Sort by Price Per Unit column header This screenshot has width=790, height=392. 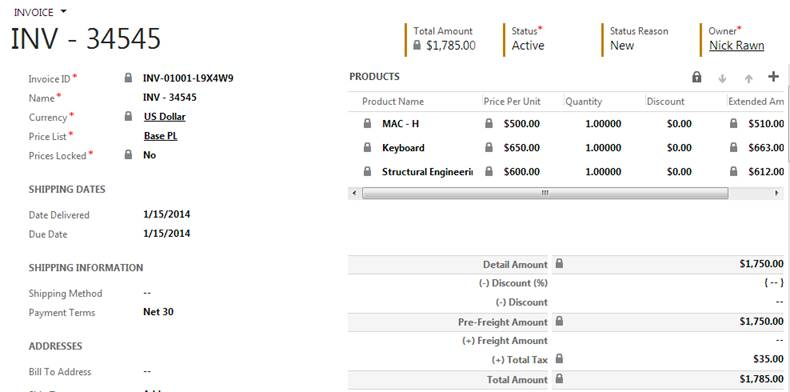(512, 101)
